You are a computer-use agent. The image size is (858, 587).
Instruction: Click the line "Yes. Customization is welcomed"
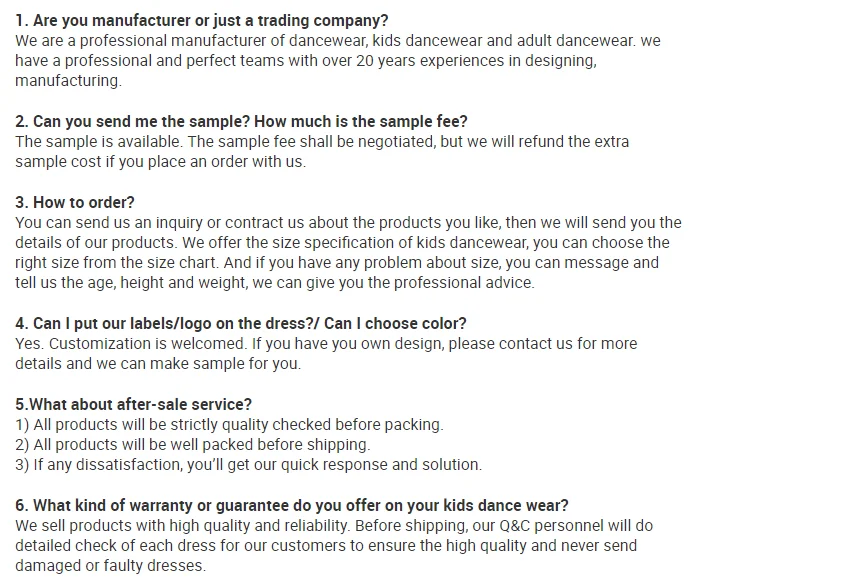pos(326,344)
